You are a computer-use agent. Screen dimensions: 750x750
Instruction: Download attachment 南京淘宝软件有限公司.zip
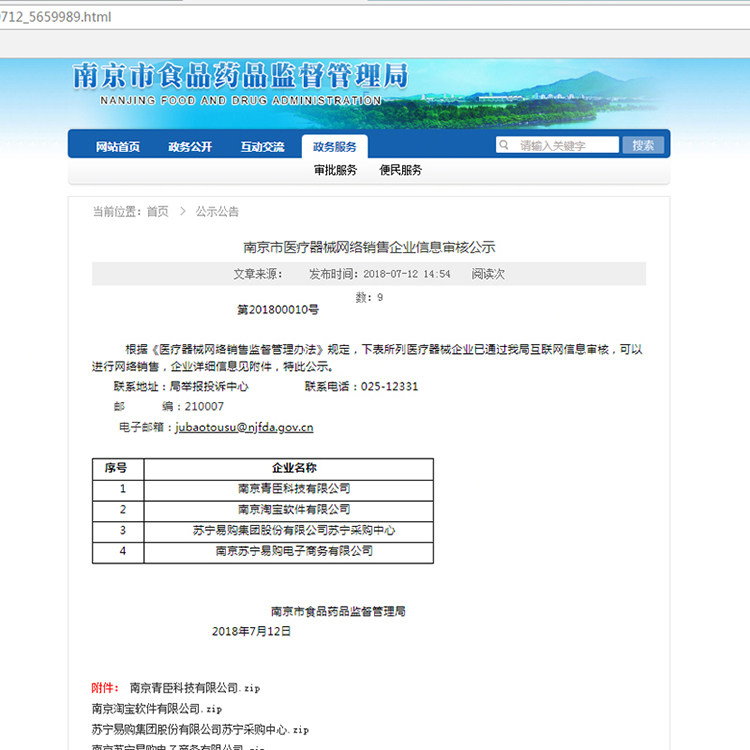pyautogui.click(x=157, y=708)
